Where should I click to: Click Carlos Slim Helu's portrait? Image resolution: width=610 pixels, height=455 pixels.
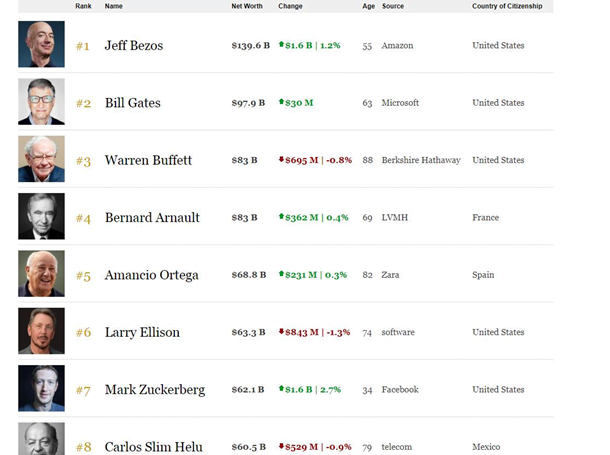41,440
